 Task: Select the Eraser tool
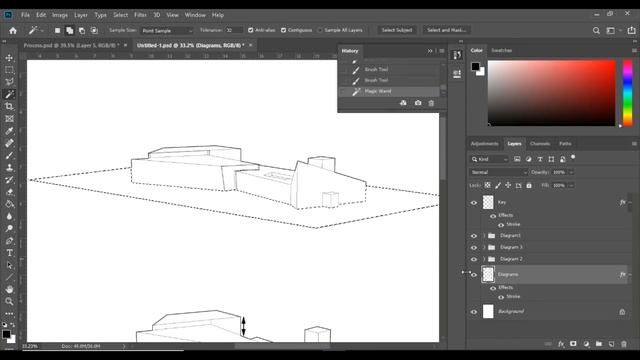click(9, 192)
